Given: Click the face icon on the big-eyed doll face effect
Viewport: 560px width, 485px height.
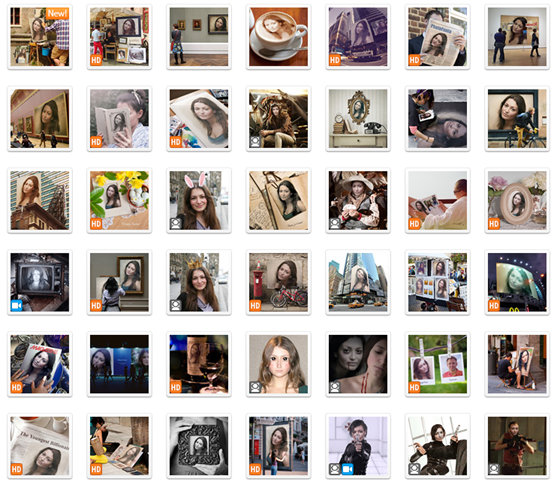Looking at the screenshot, I should (255, 388).
